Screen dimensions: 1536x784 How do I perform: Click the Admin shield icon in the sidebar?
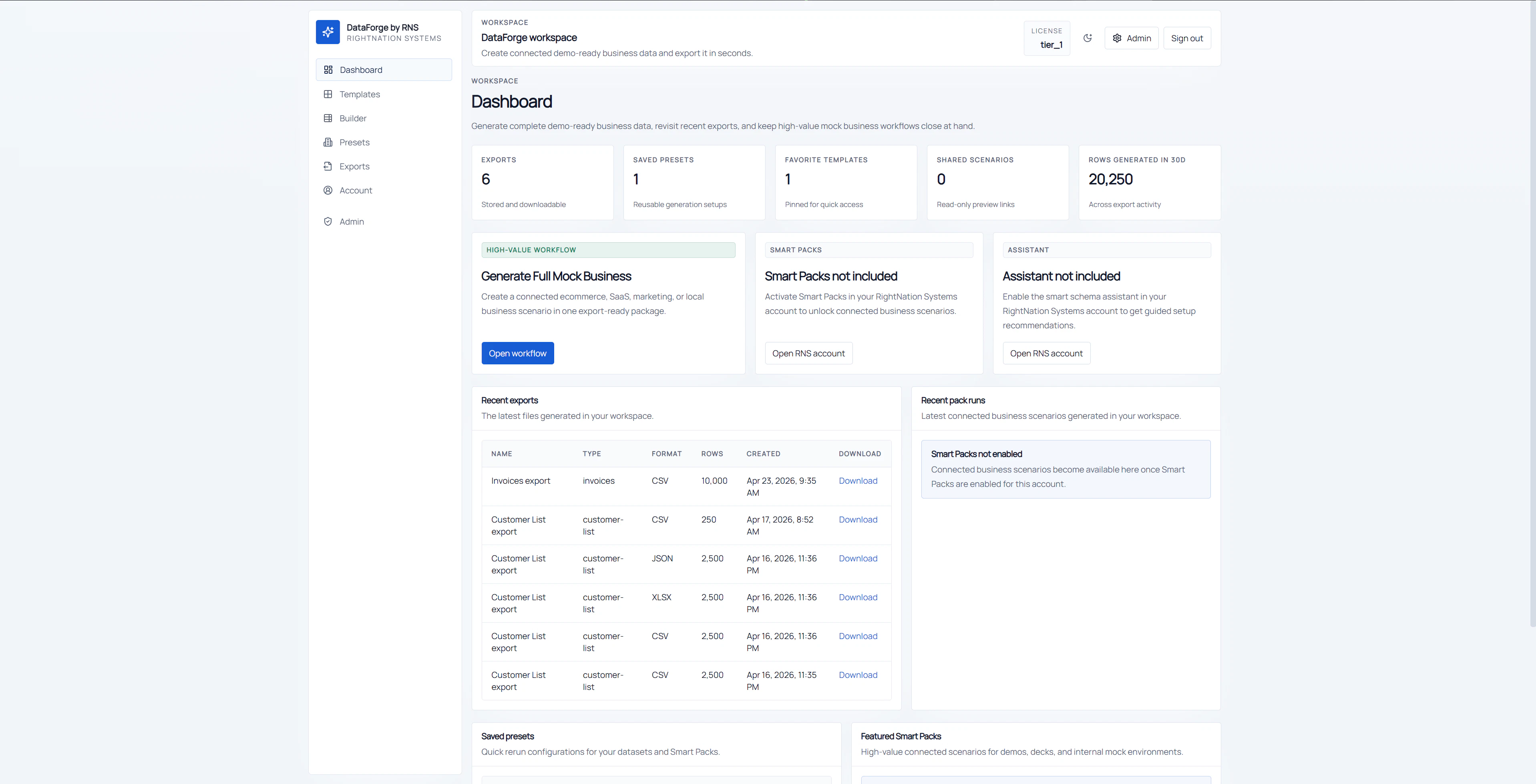tap(328, 222)
